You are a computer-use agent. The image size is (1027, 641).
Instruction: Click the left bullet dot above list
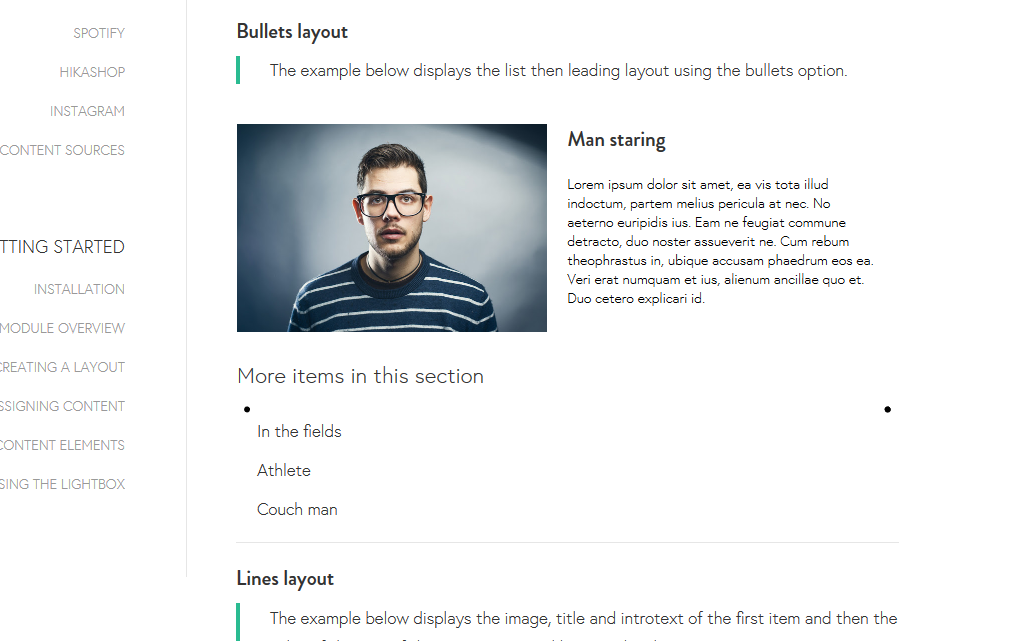pos(247,410)
